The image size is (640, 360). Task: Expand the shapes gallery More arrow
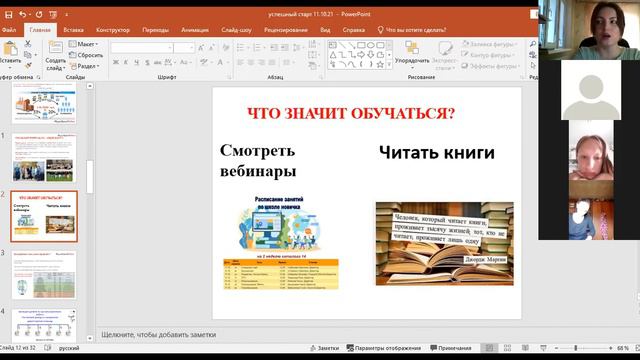tap(389, 64)
